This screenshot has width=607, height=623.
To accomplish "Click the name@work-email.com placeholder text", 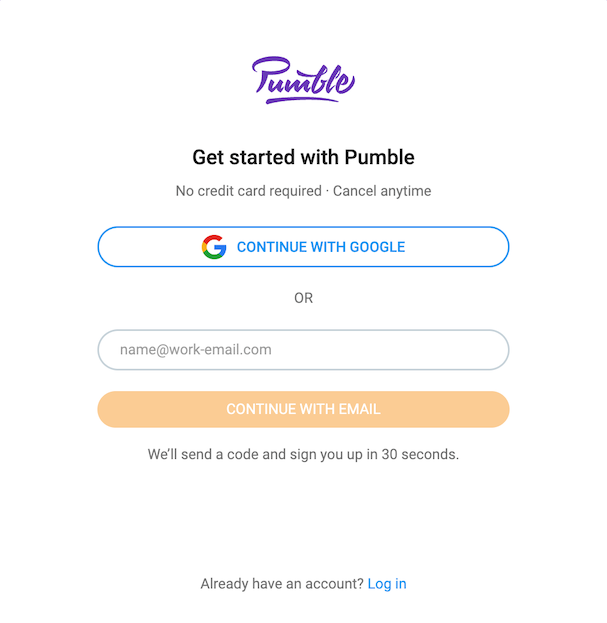I will click(x=196, y=350).
